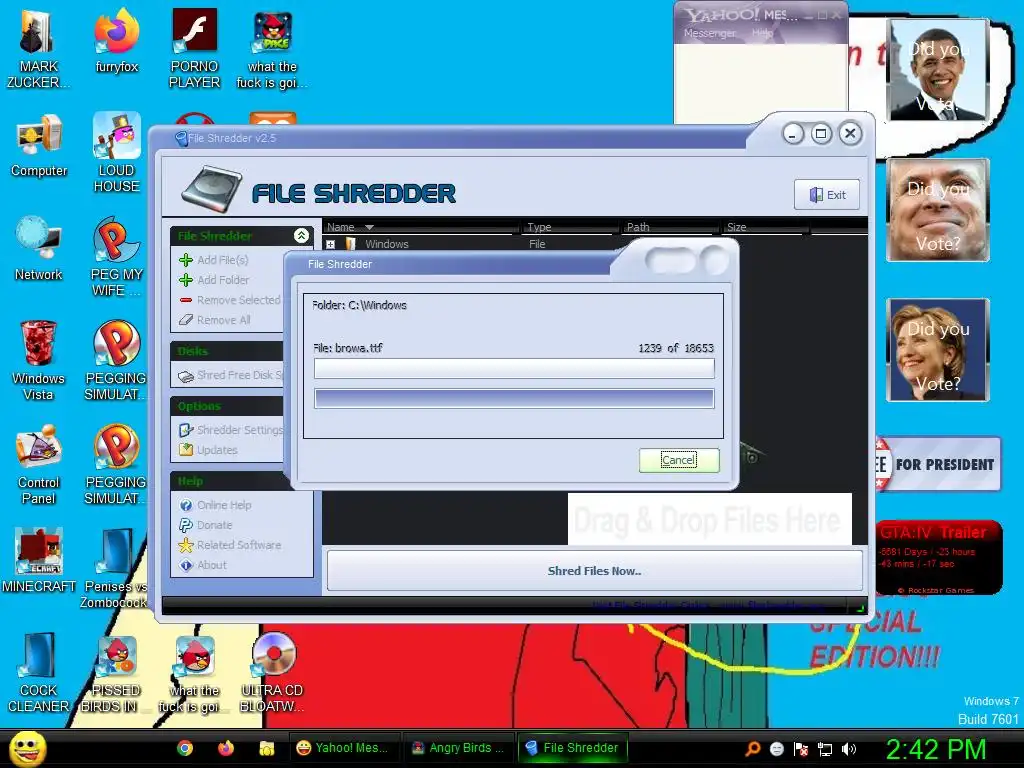Open Penises vs Zombocock desktop icon
The height and width of the screenshot is (768, 1024).
point(115,568)
